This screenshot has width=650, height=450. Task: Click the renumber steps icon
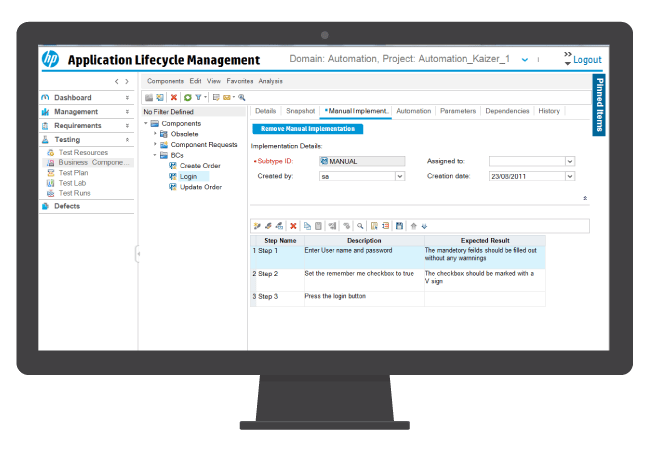click(279, 226)
